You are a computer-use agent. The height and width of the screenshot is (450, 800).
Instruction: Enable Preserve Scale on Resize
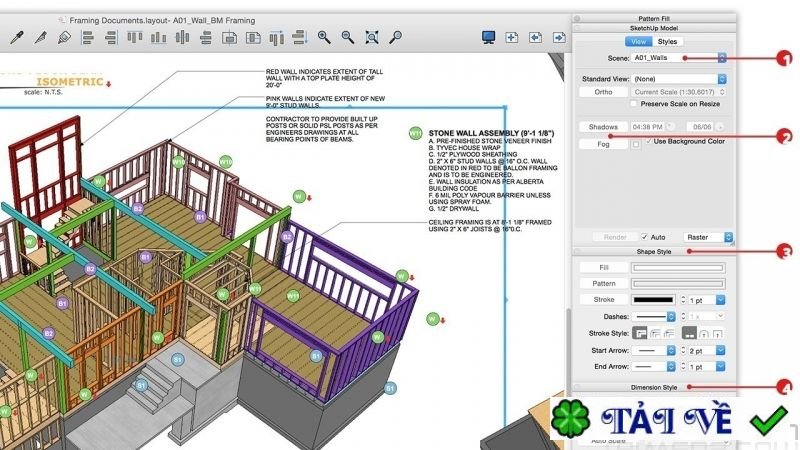(x=636, y=103)
